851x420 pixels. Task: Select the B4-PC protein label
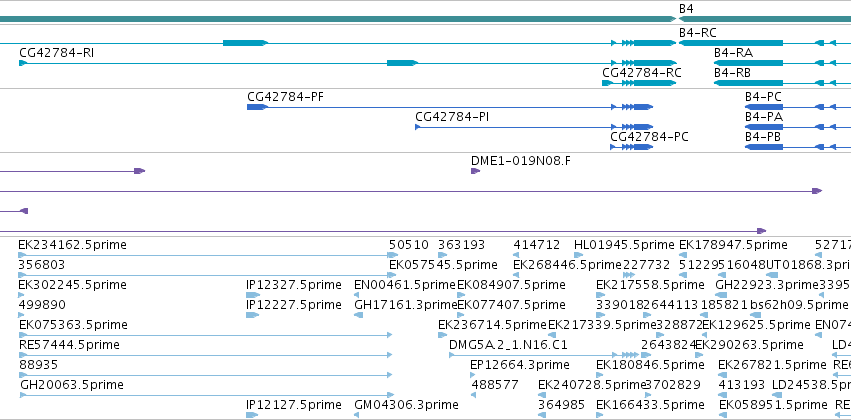coord(763,97)
